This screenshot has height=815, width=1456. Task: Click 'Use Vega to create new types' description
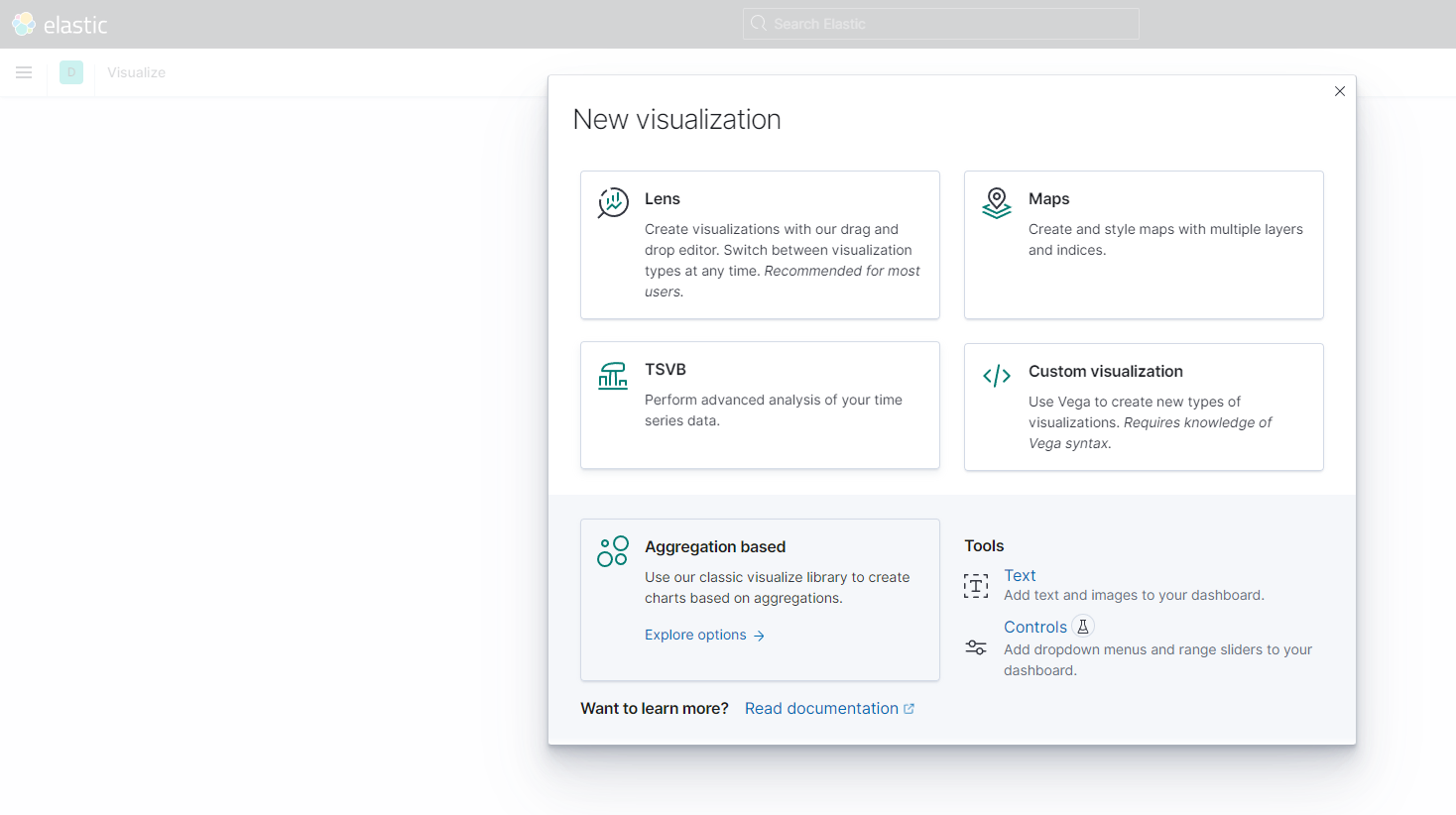click(x=1151, y=422)
